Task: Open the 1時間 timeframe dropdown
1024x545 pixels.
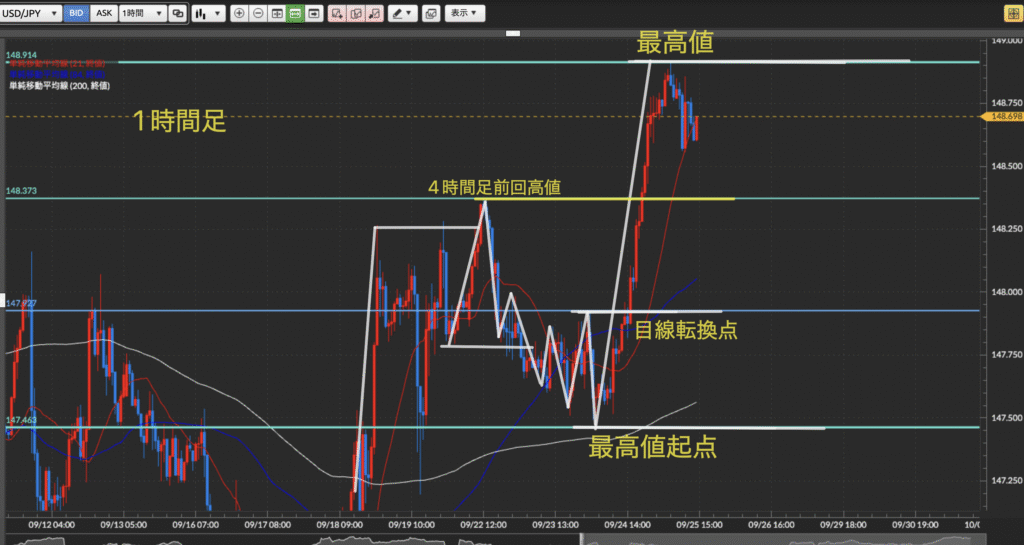Action: 139,14
